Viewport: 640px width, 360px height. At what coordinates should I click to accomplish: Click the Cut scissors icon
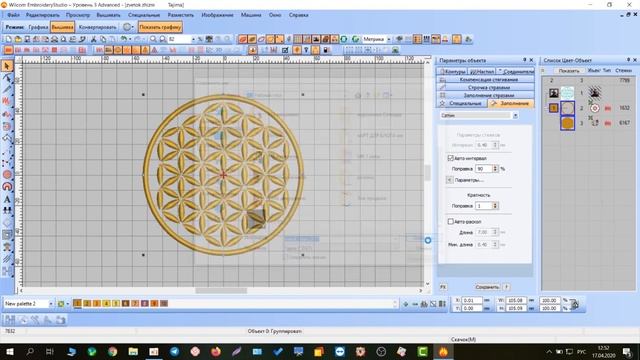93,39
